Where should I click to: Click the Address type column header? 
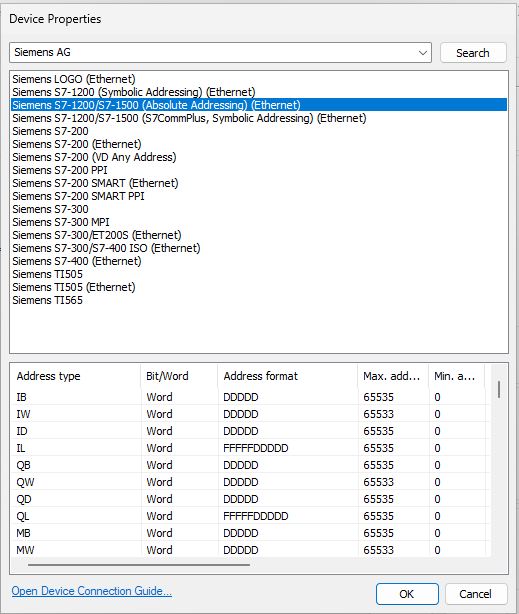pyautogui.click(x=76, y=376)
